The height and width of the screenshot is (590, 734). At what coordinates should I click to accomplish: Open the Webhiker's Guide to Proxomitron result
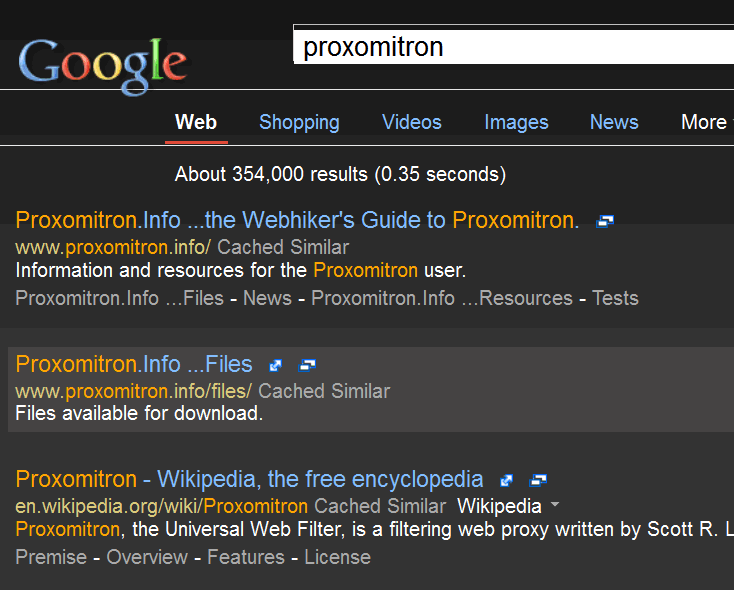coord(297,220)
